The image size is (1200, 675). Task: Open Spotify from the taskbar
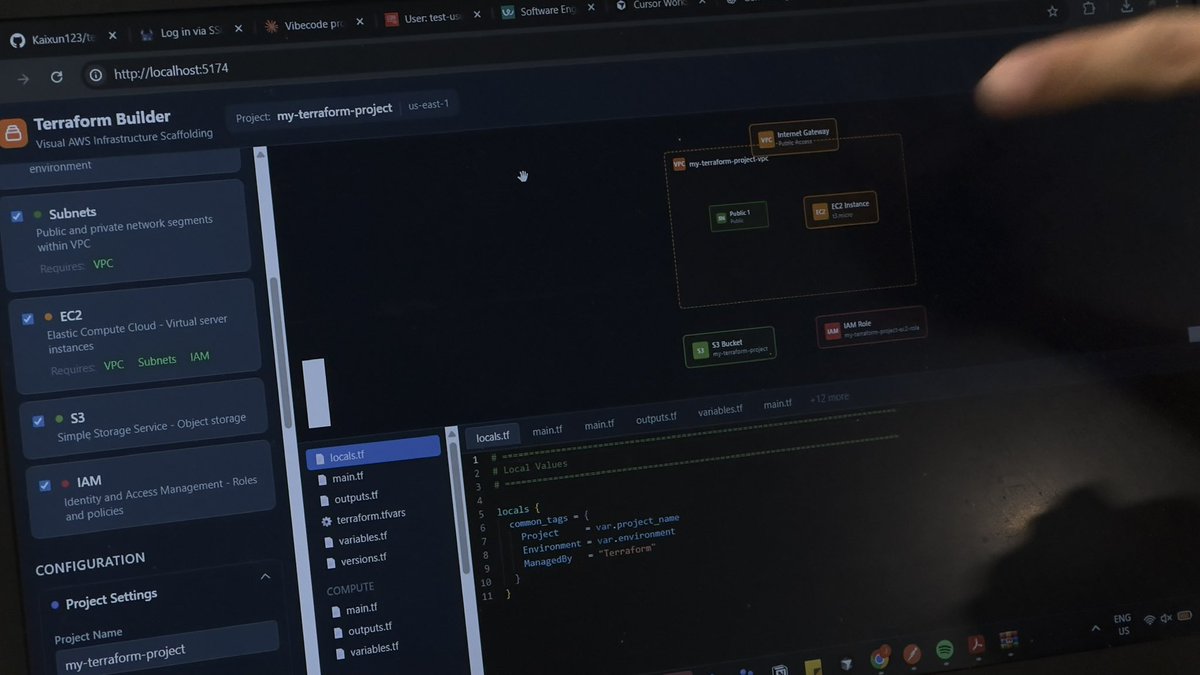(944, 650)
